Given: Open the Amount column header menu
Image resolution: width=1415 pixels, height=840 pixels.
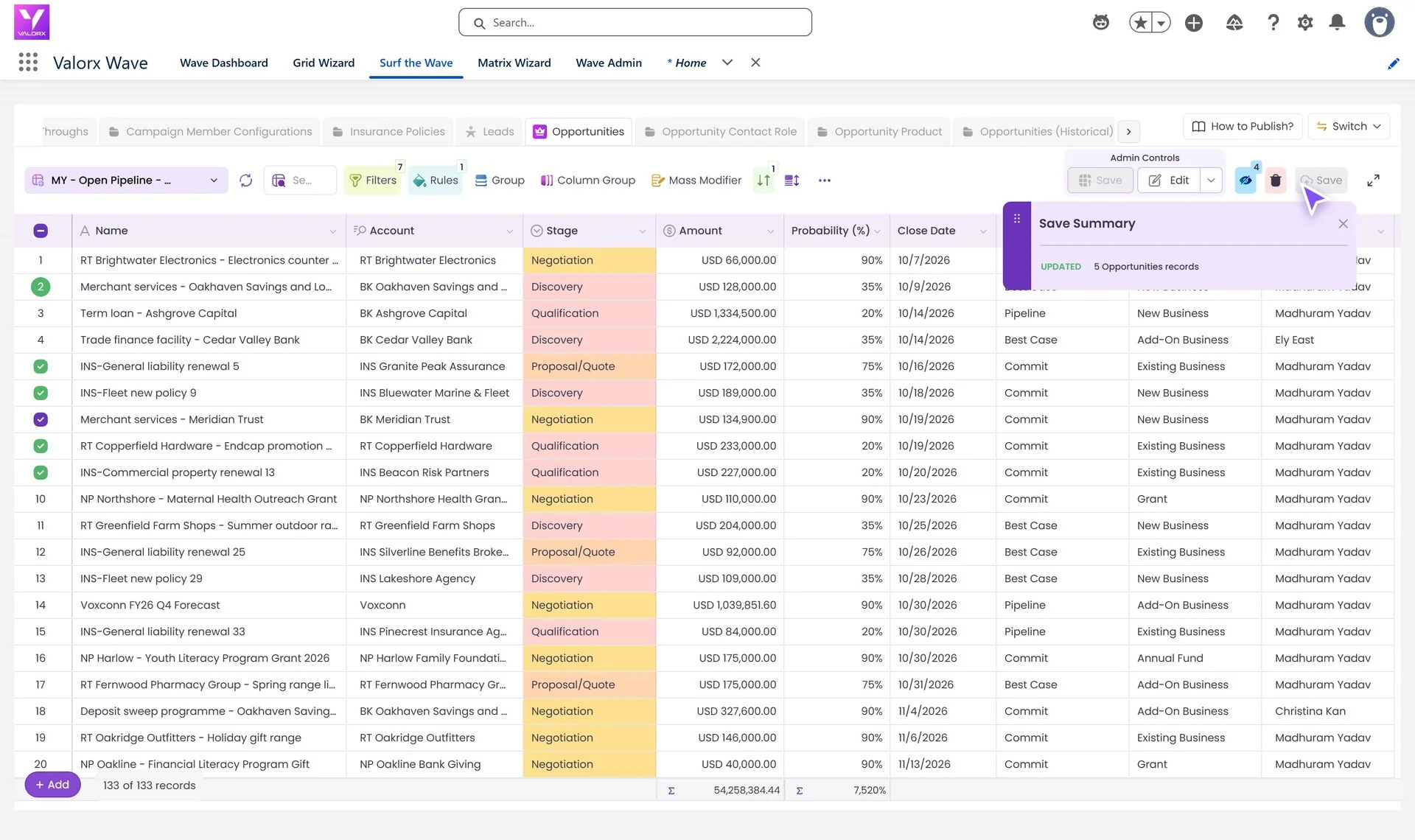Looking at the screenshot, I should [771, 231].
